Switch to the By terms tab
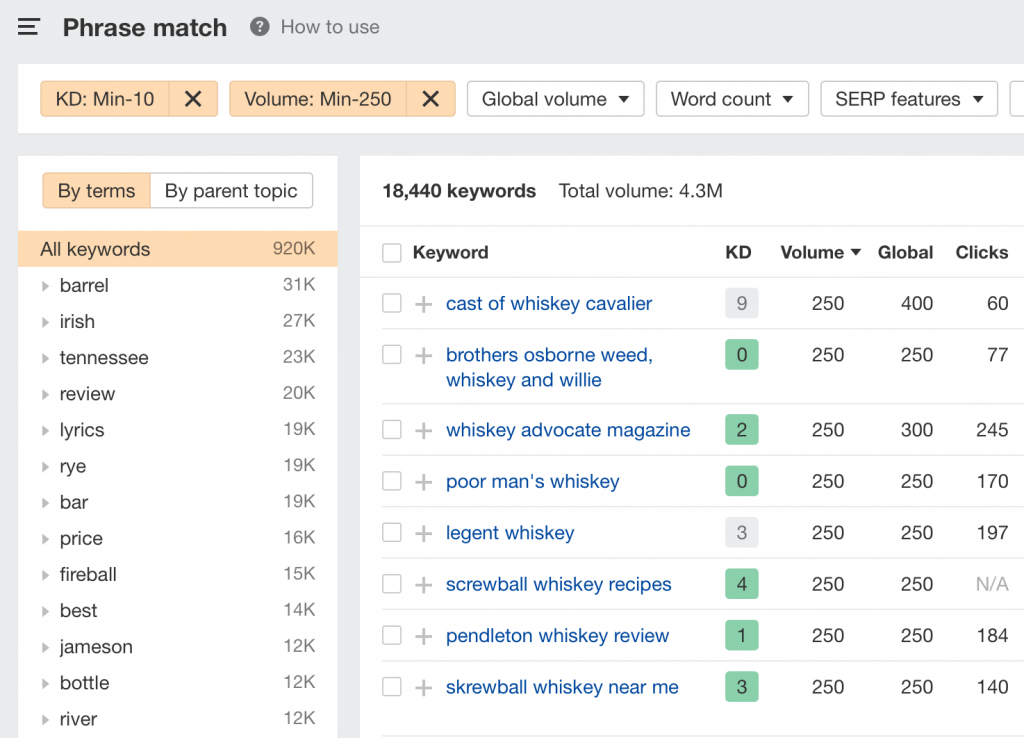The height and width of the screenshot is (738, 1024). point(97,191)
